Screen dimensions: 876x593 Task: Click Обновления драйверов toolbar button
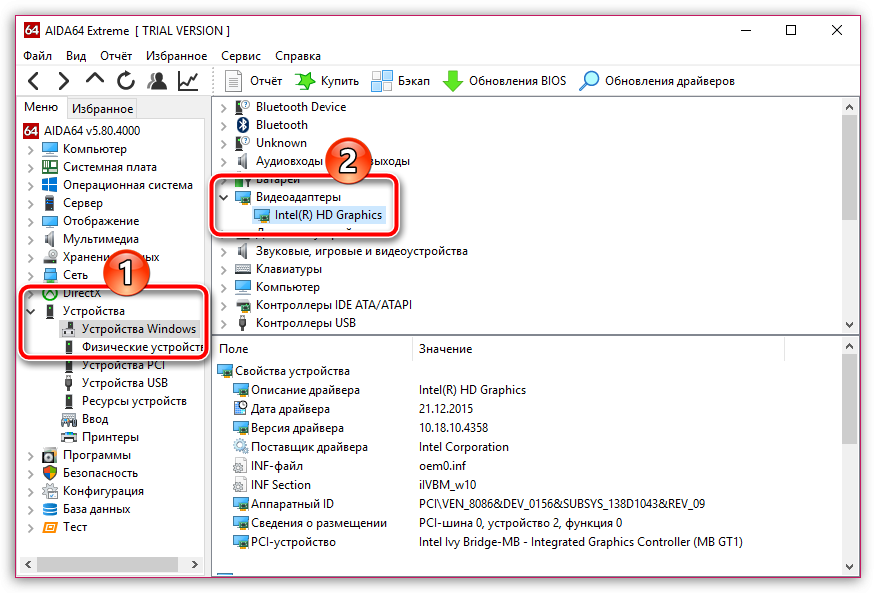(658, 81)
